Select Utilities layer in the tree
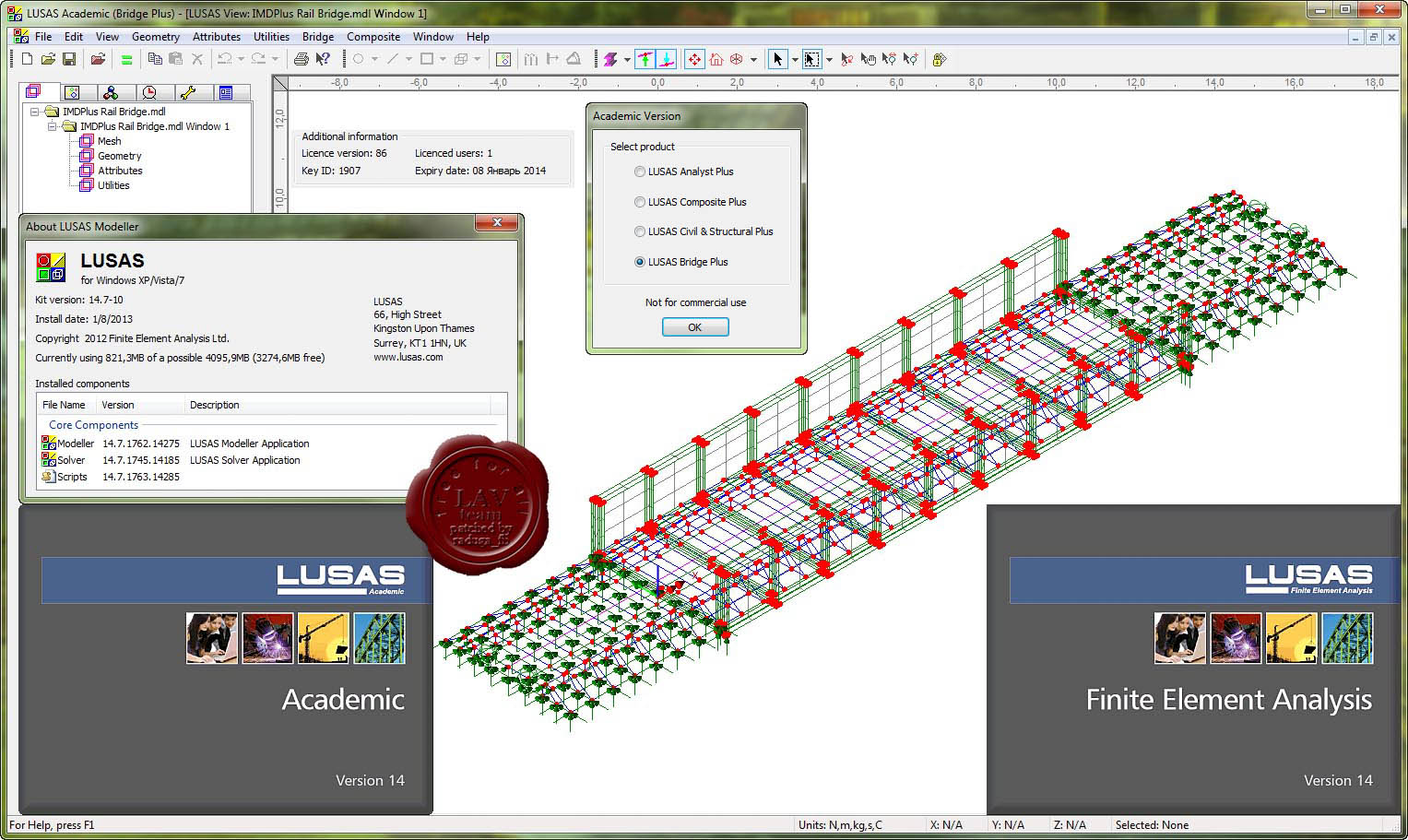Screen dimensions: 1408x840 point(113,185)
